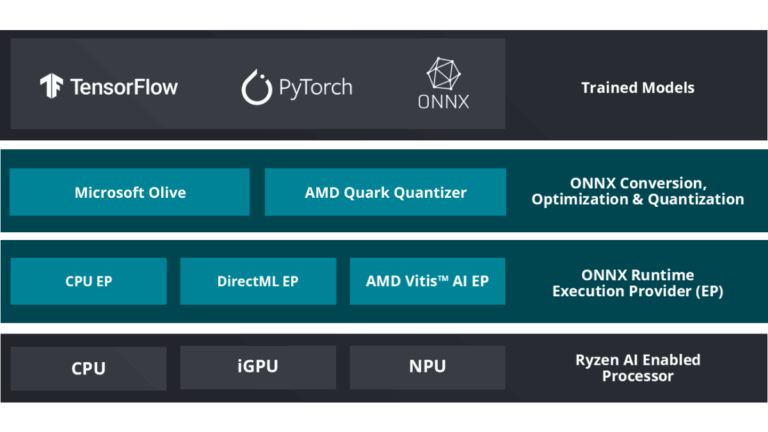Click the DirectML EP block
This screenshot has width=768, height=432.
click(x=258, y=281)
